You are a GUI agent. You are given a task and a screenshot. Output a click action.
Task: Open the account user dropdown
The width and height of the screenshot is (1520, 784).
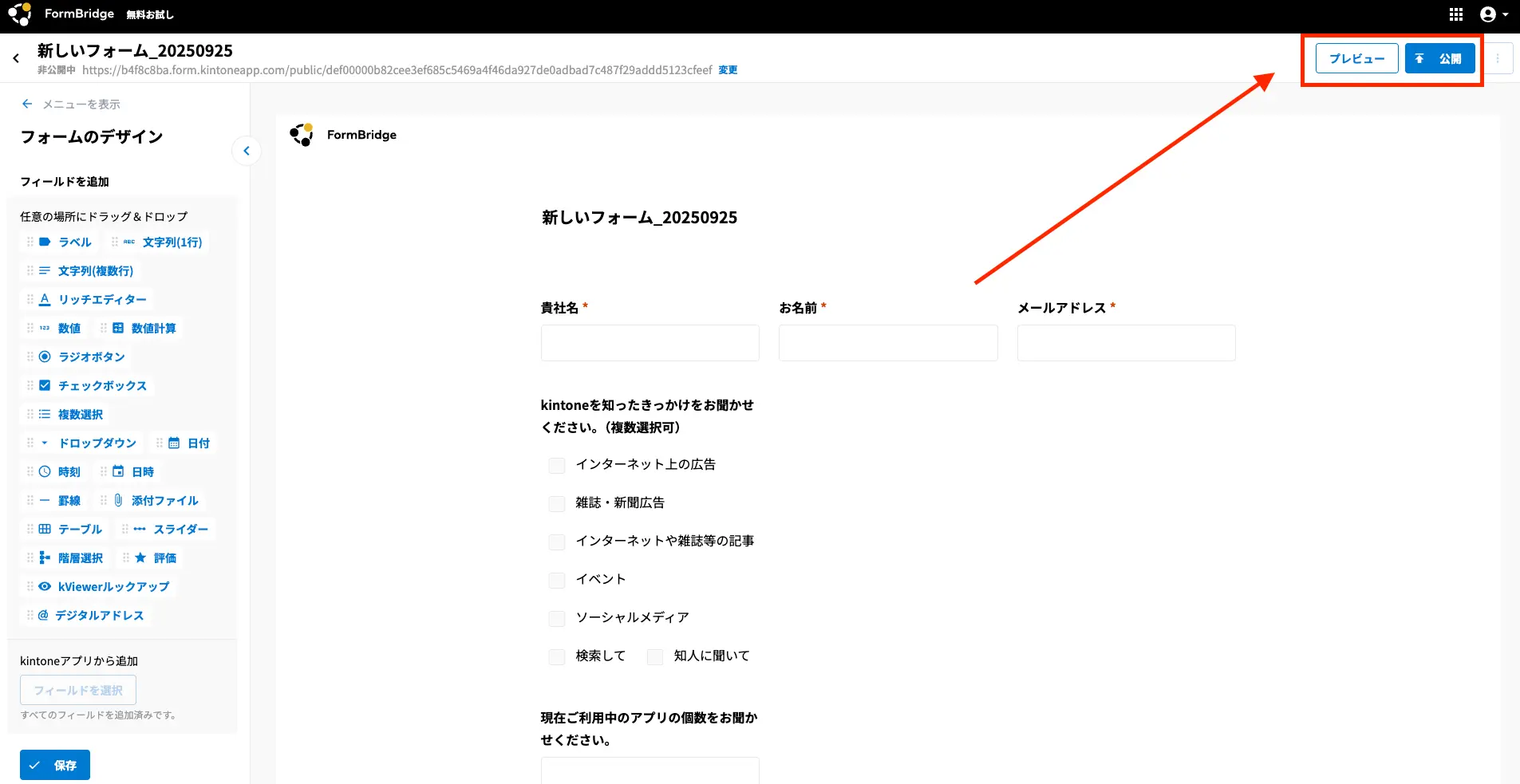(1493, 14)
